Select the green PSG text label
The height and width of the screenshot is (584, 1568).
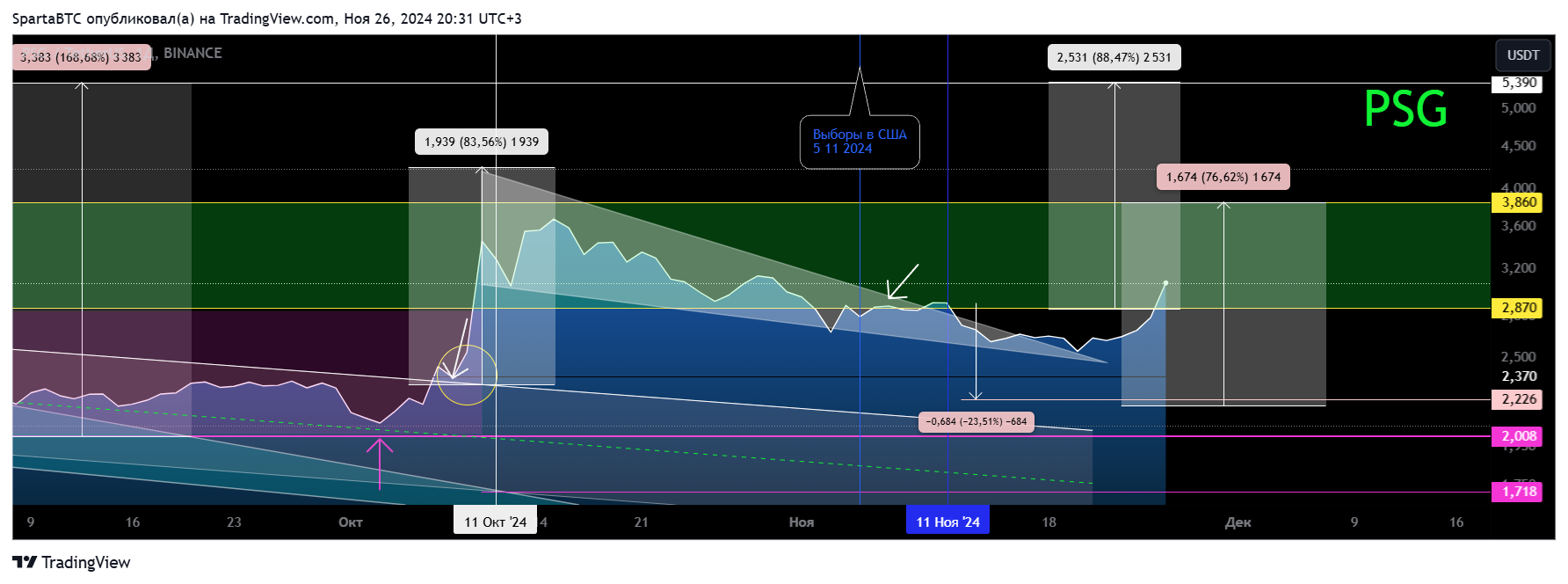pos(1405,109)
